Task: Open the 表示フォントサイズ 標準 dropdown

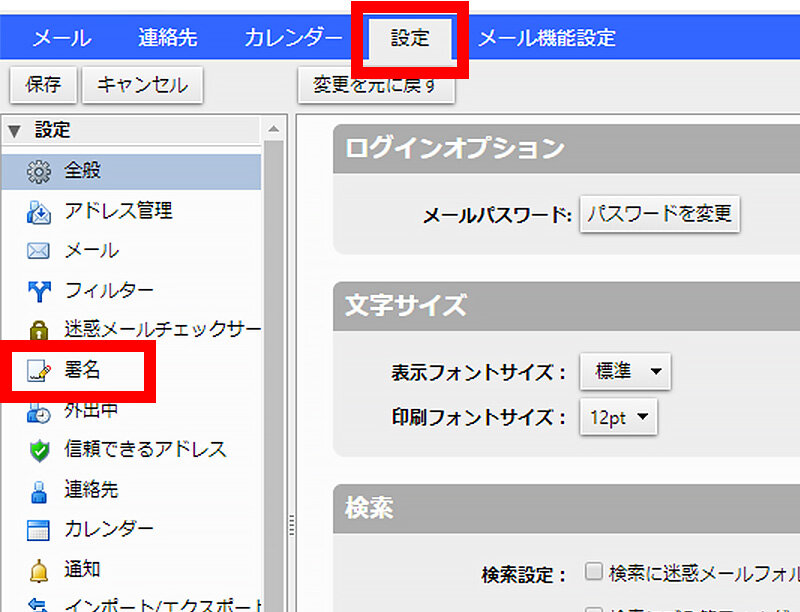Action: [624, 371]
